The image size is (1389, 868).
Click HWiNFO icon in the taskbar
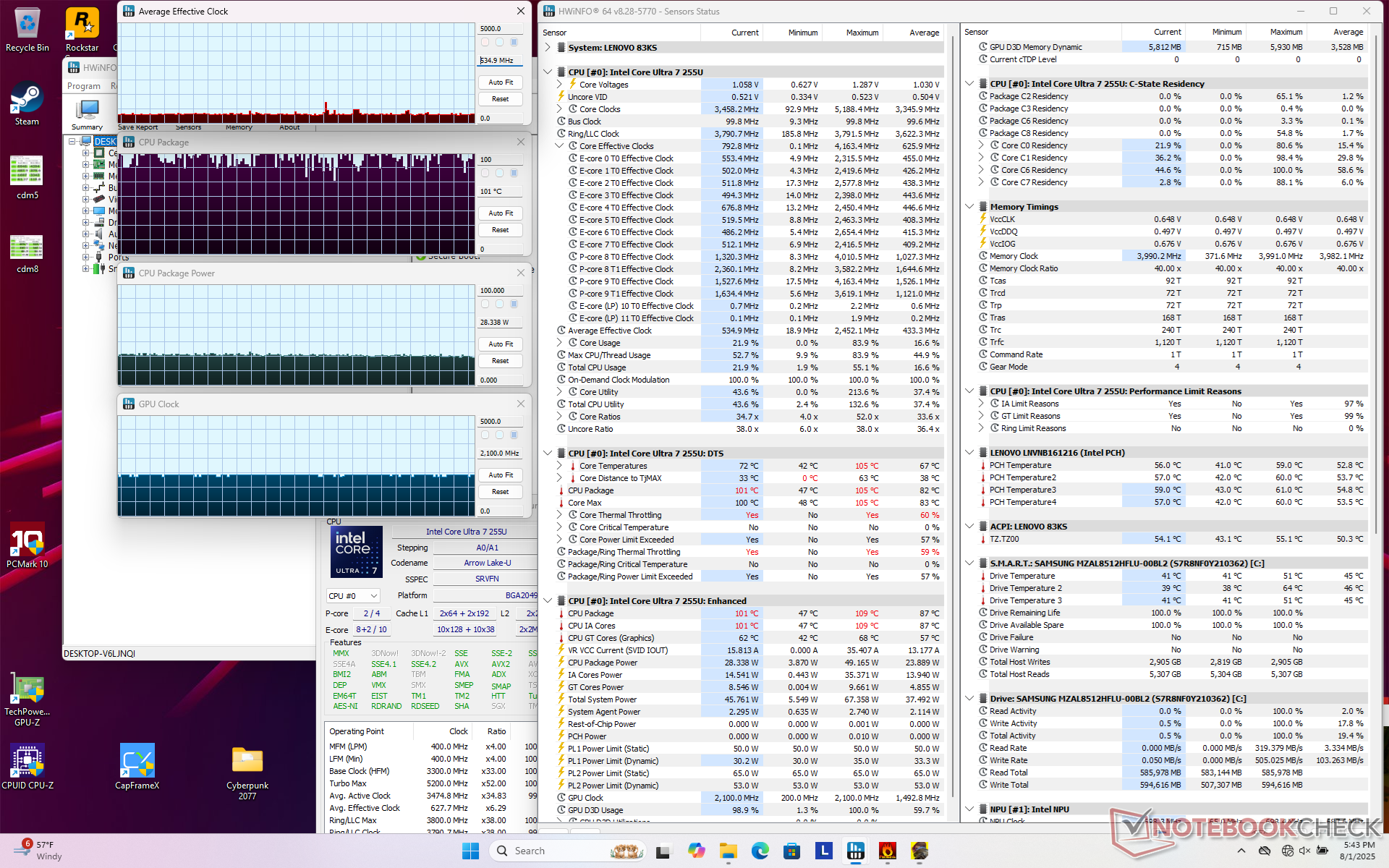click(856, 851)
